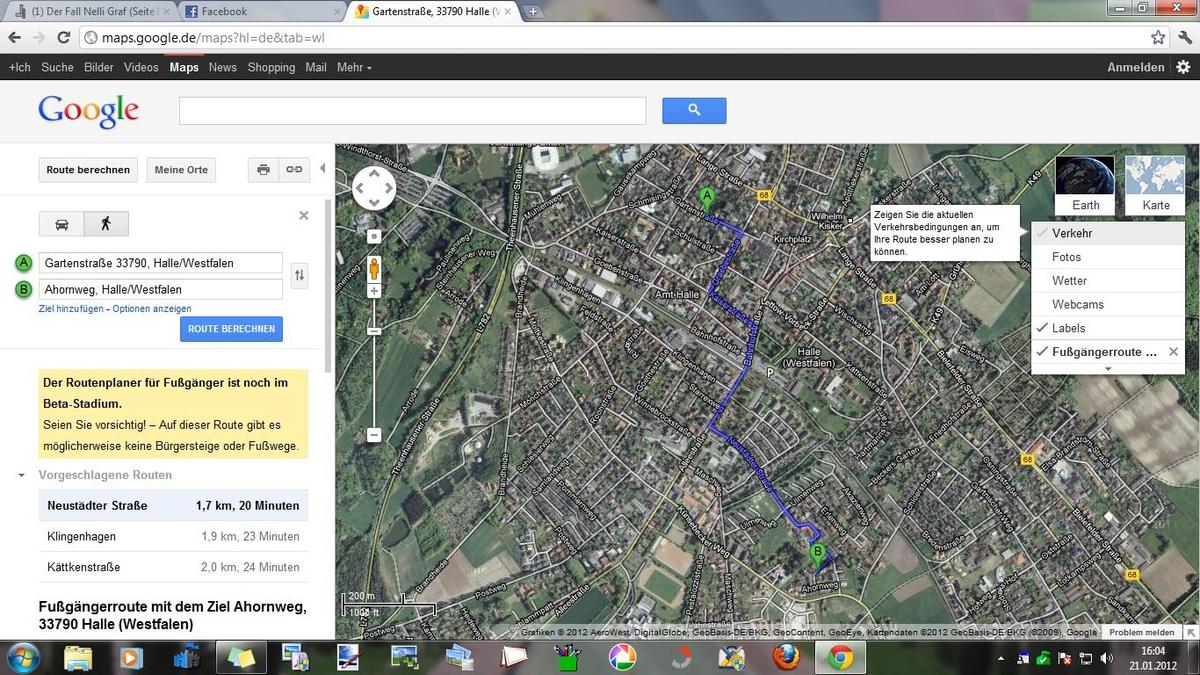The width and height of the screenshot is (1200, 675).
Task: Focus the Google Maps search box
Action: click(413, 111)
